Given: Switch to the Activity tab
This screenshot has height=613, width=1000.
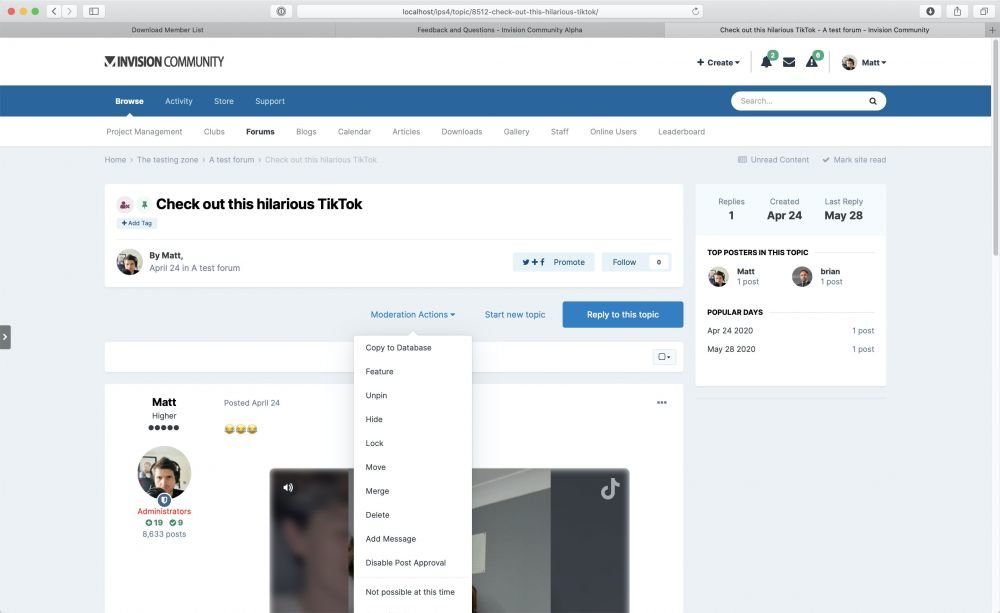Looking at the screenshot, I should [179, 101].
